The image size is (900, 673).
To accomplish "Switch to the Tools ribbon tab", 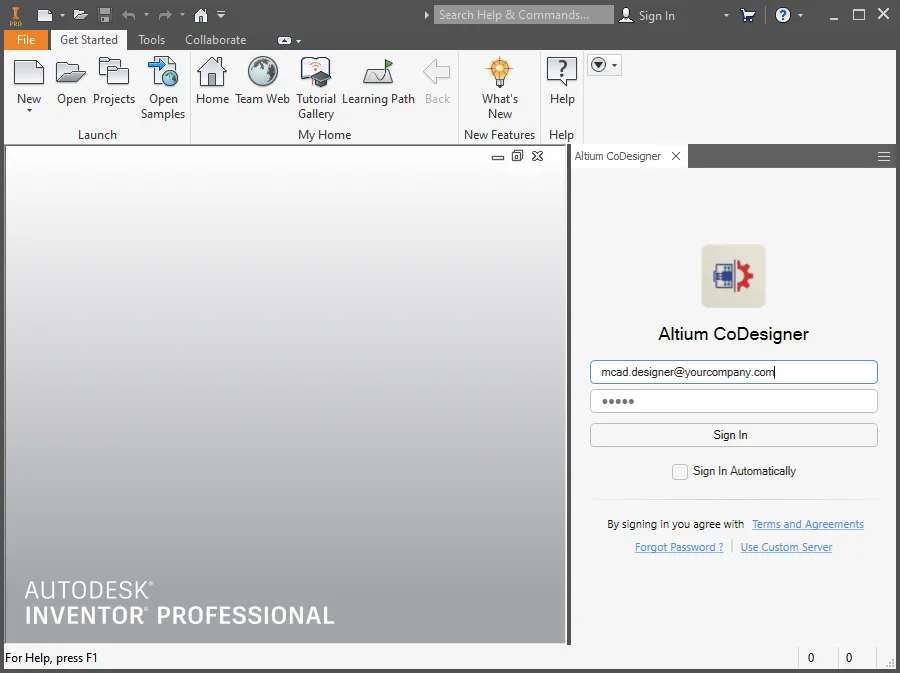I will [152, 40].
